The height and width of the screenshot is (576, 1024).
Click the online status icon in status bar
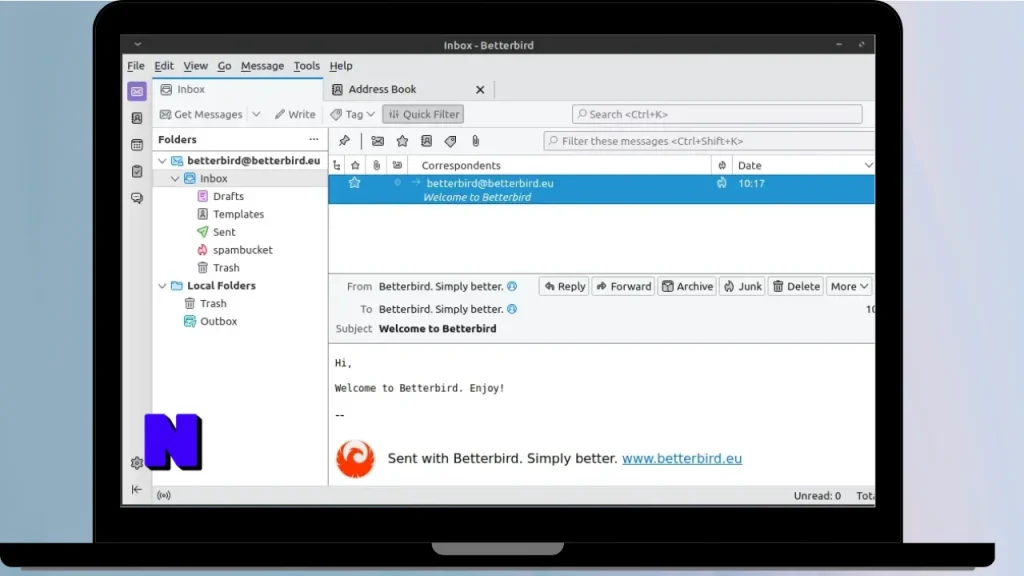pos(164,496)
